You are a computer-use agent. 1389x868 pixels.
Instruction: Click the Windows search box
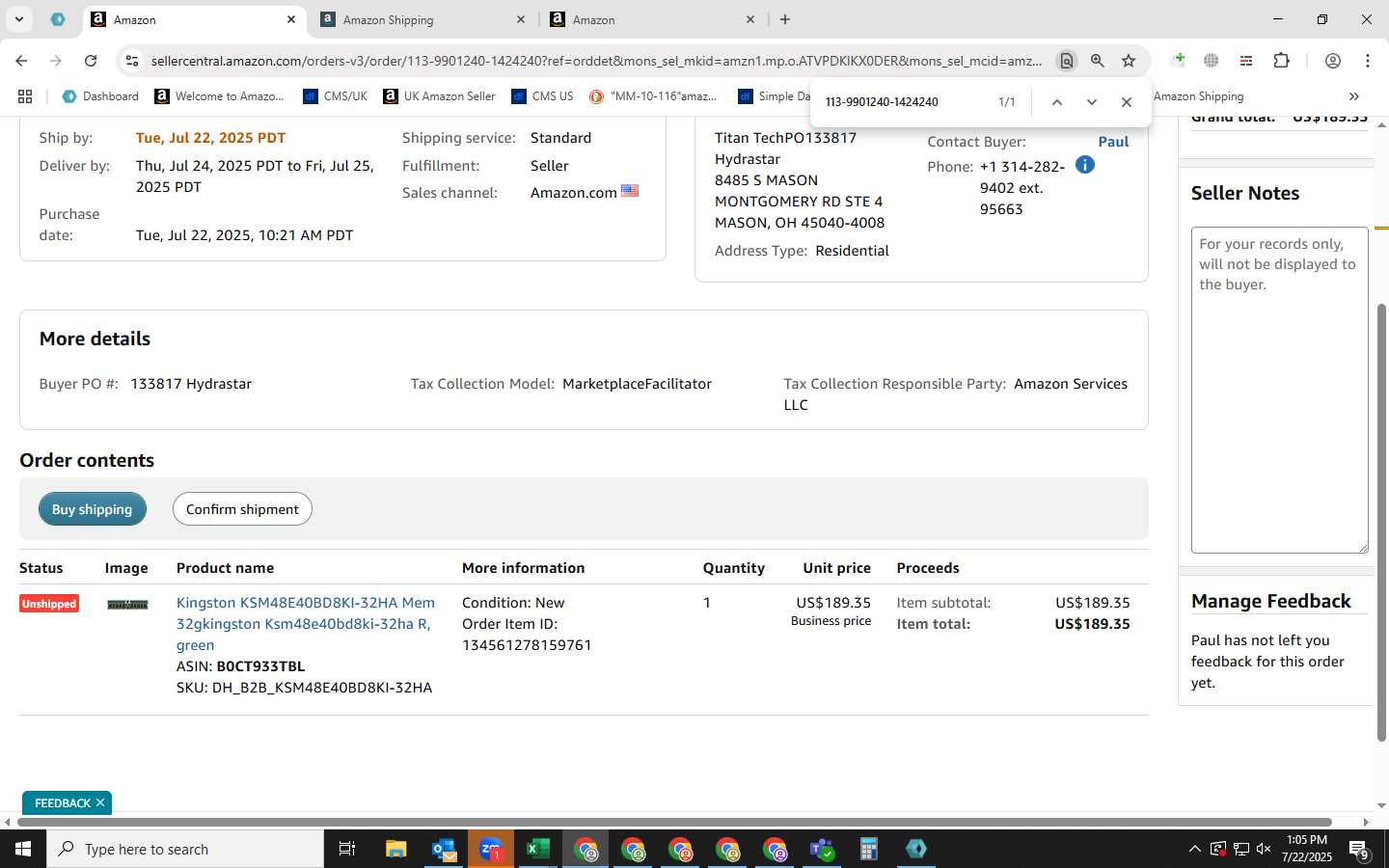(185, 849)
